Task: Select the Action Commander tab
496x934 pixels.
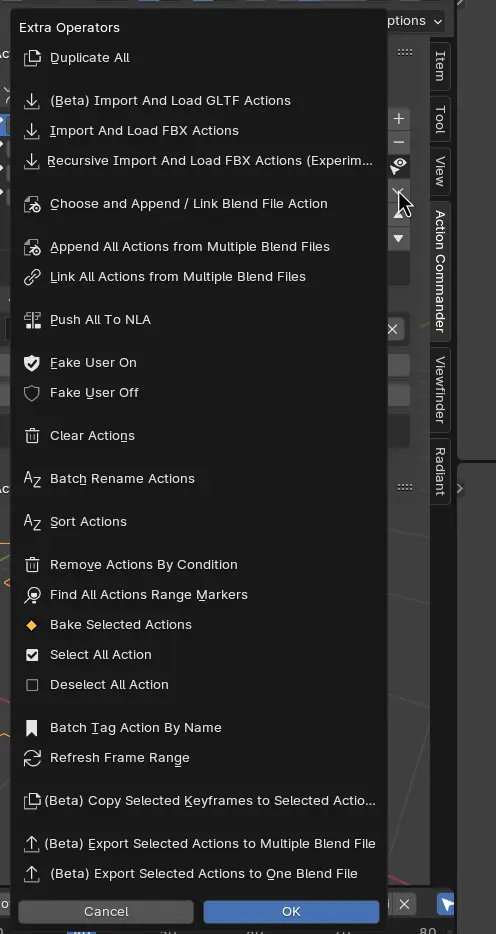Action: coord(440,271)
